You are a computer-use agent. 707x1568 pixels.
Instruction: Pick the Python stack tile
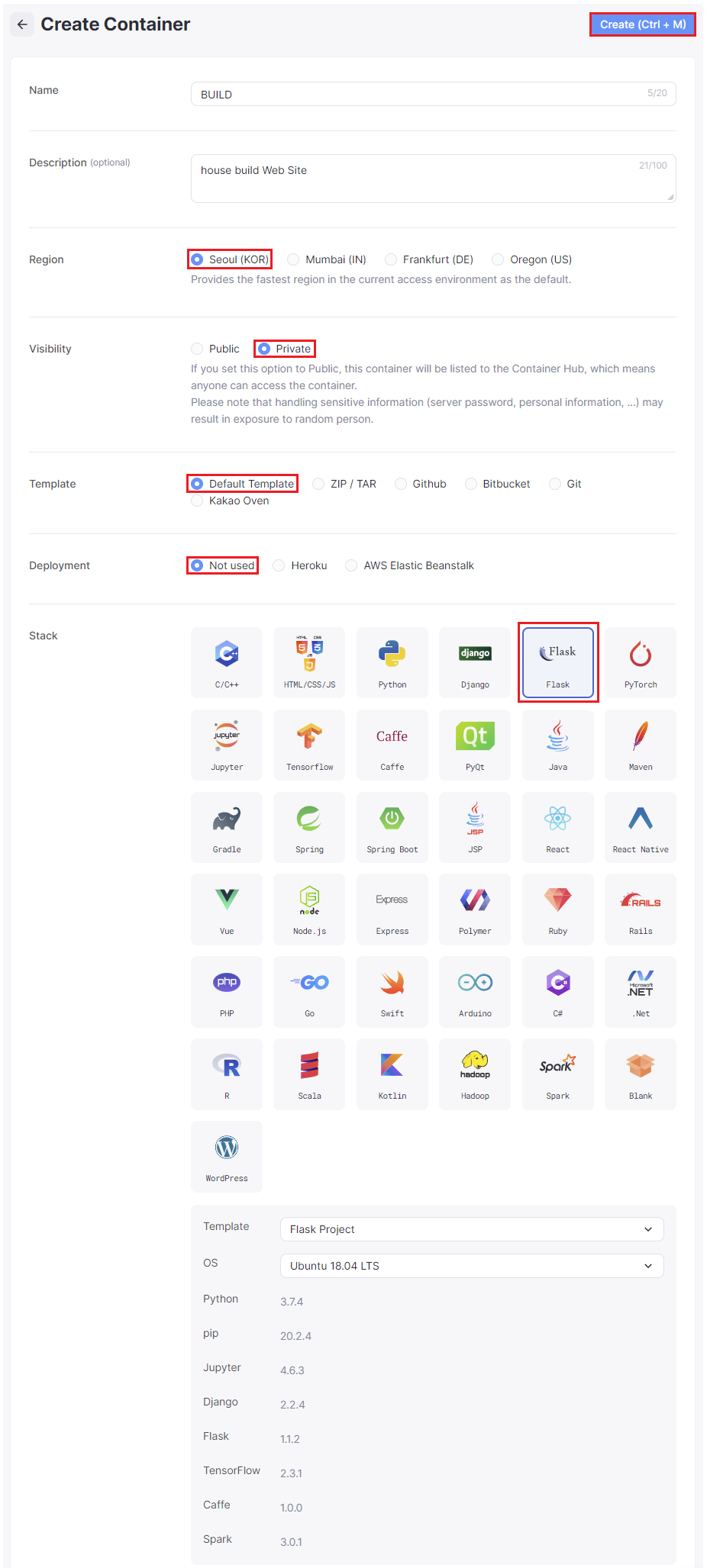coord(392,662)
